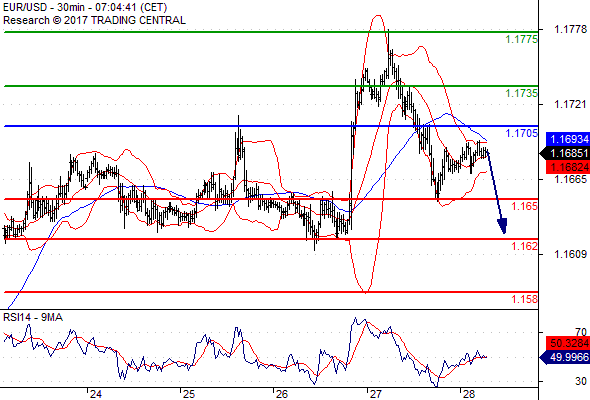Viewport: 590px width, 400px height.
Task: Click the red 1.165 support label
Action: coord(524,206)
